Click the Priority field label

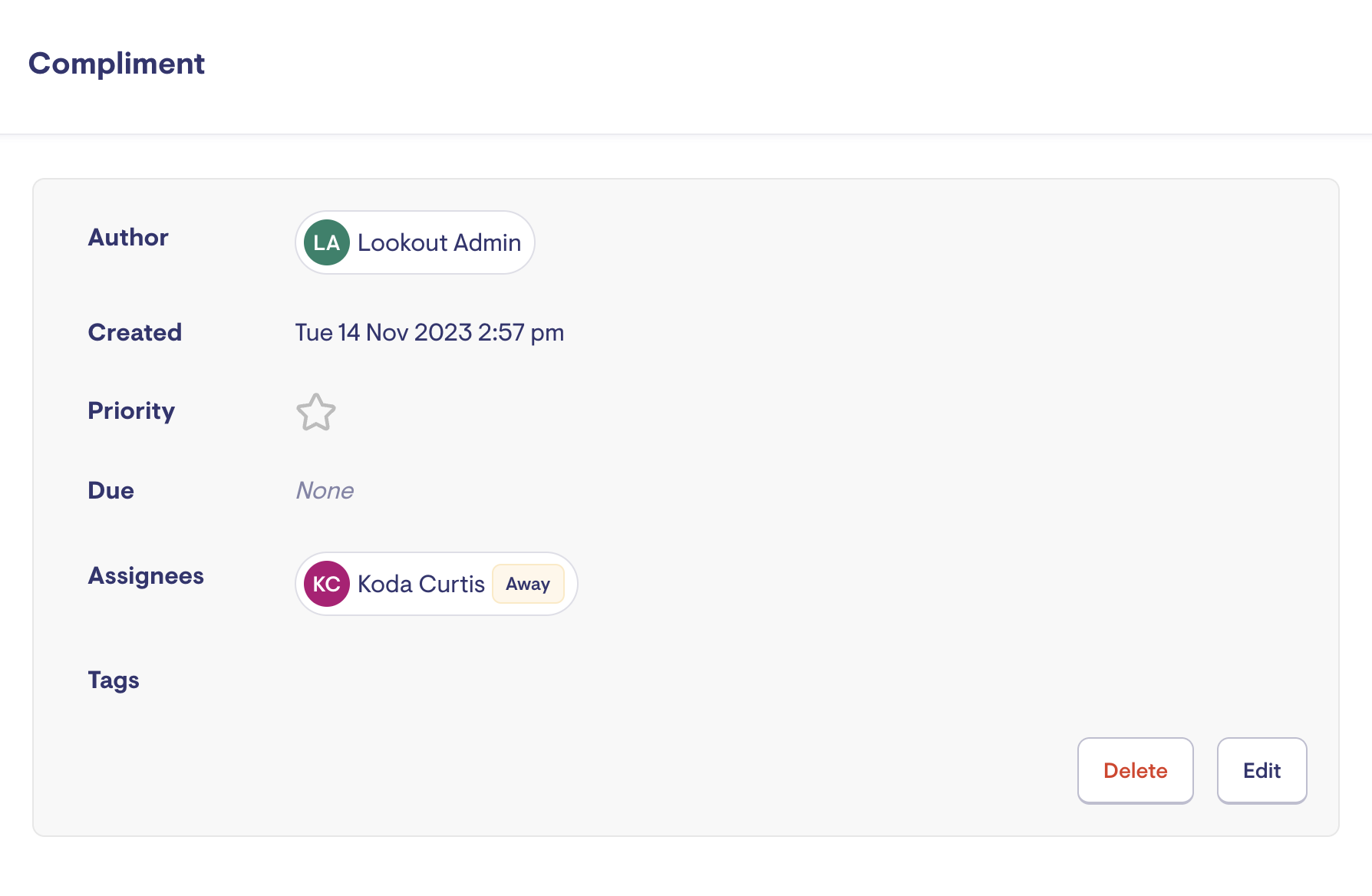(x=131, y=410)
